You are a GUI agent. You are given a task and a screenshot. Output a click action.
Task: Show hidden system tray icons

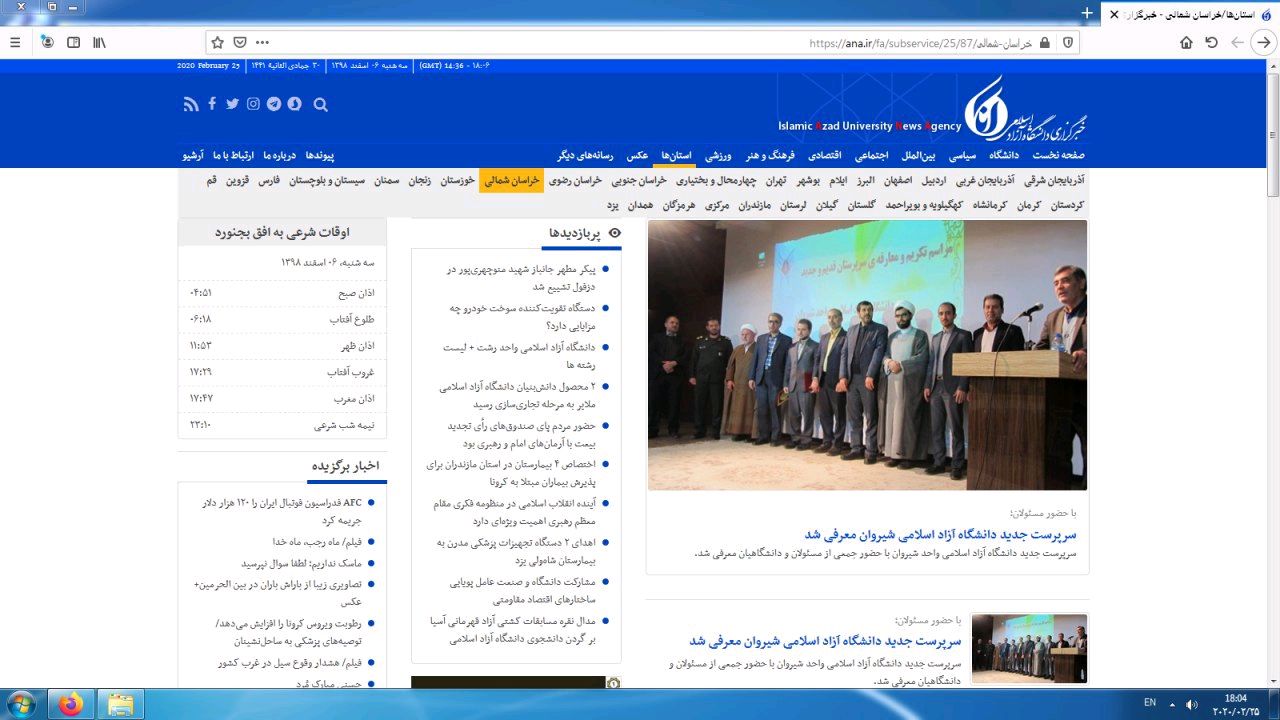pos(1174,704)
